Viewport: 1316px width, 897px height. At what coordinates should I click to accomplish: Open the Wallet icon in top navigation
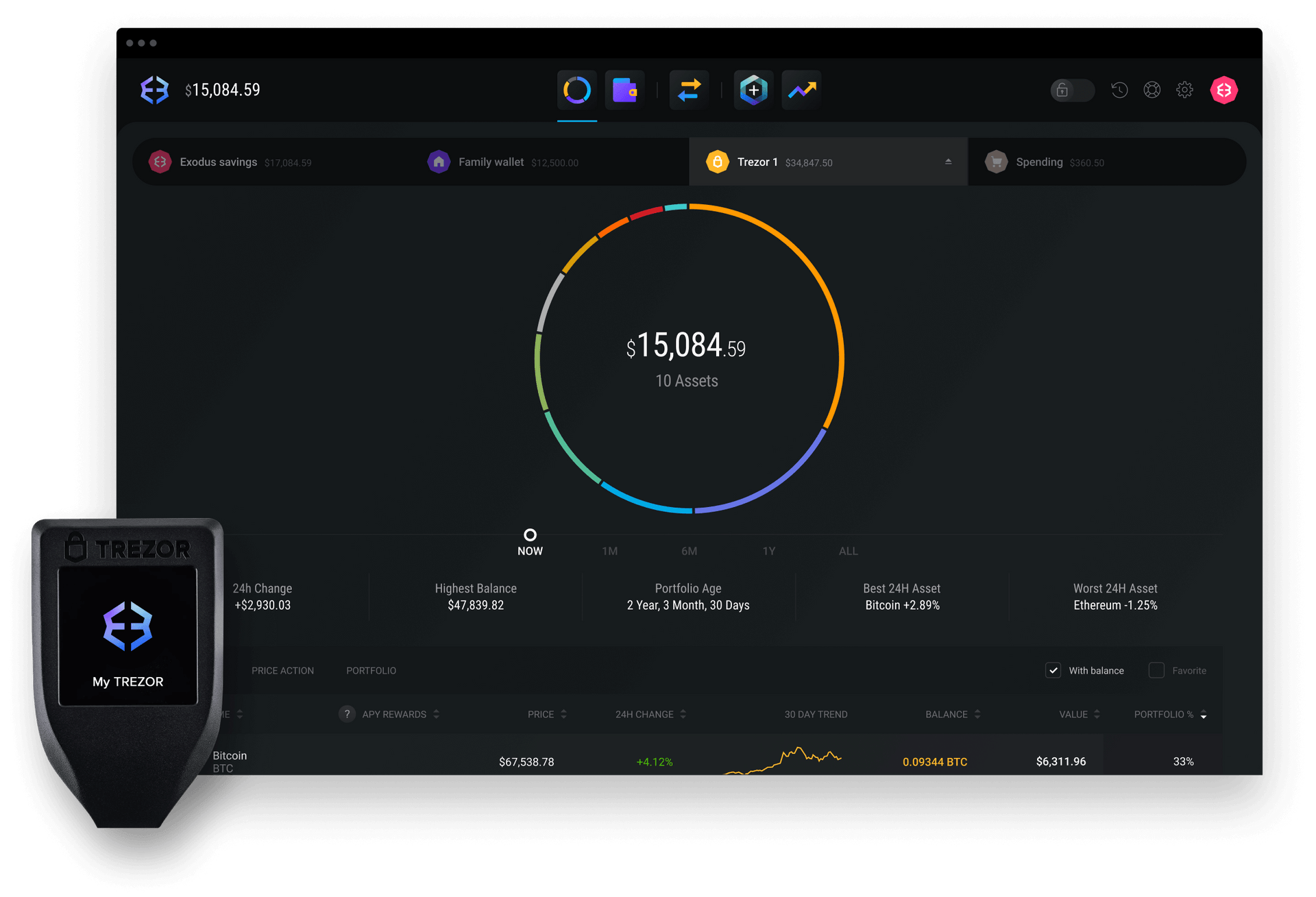coord(624,90)
